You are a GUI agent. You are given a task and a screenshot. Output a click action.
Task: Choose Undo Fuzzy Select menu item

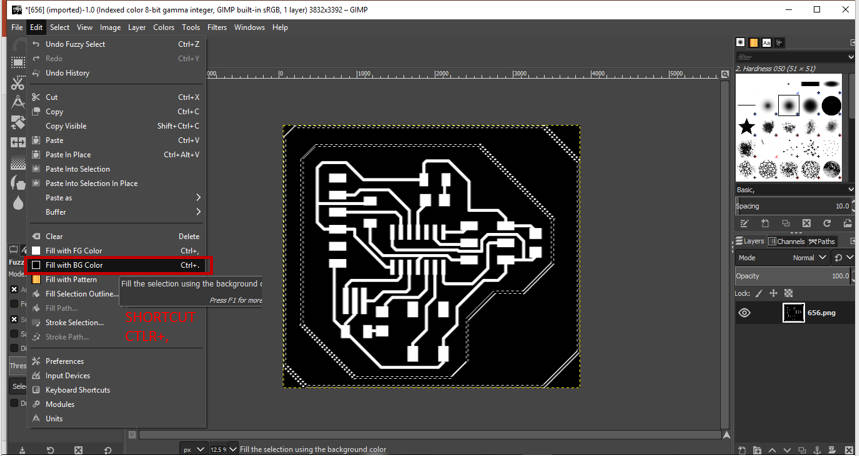pyautogui.click(x=117, y=44)
